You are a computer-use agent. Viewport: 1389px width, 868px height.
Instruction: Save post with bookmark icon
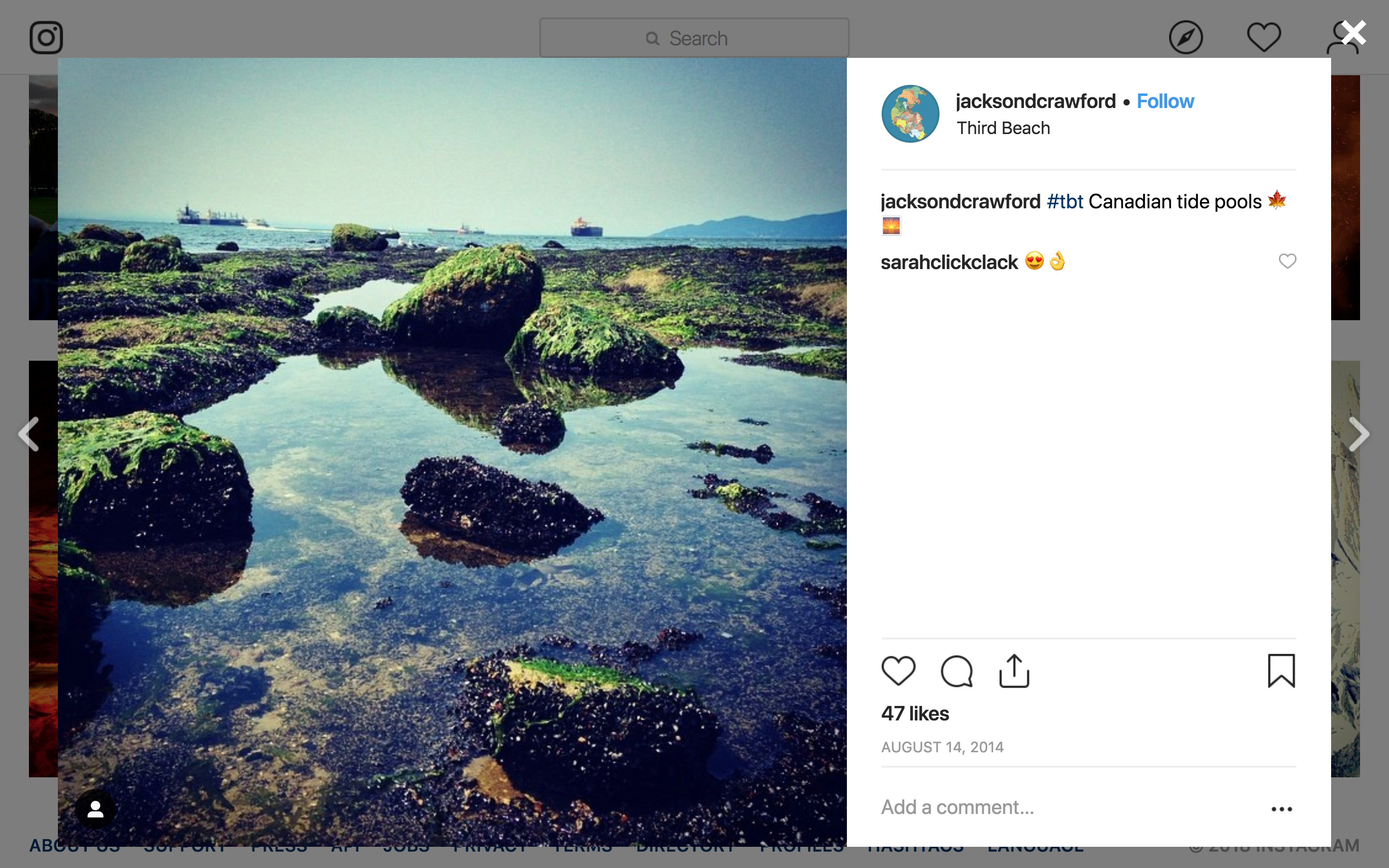[1281, 670]
